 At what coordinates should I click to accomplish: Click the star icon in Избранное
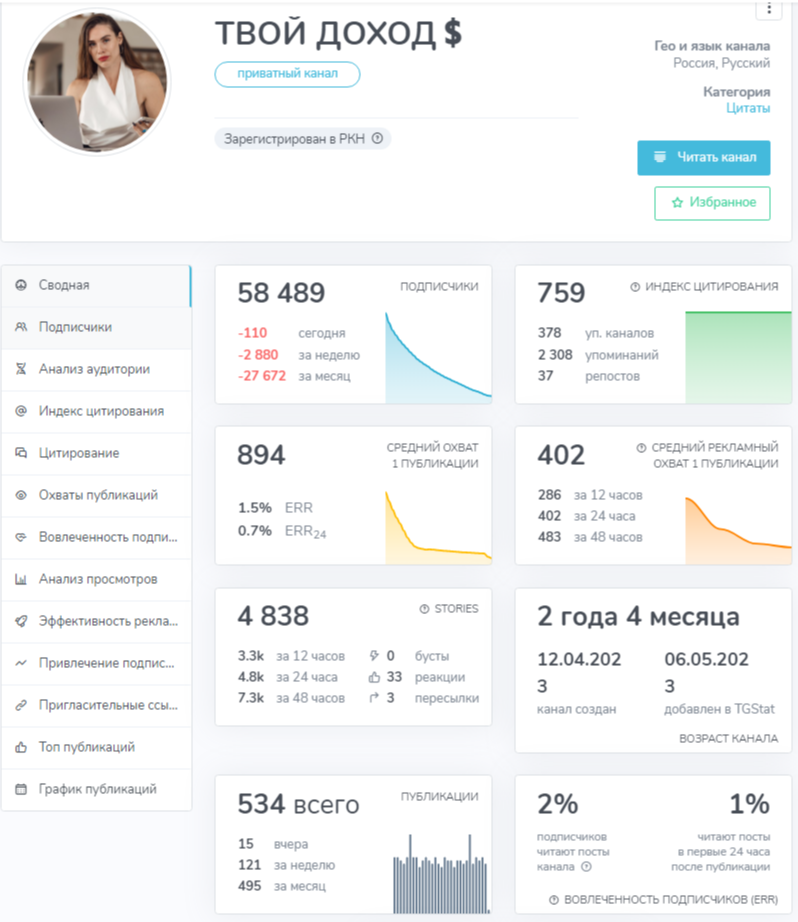(677, 203)
